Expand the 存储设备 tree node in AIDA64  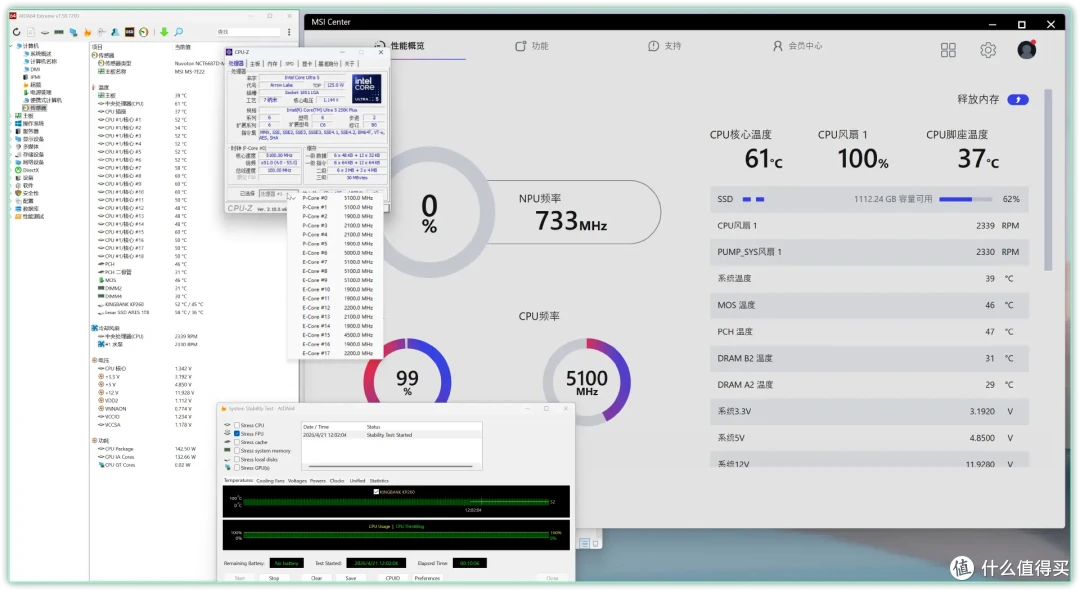(x=12, y=154)
